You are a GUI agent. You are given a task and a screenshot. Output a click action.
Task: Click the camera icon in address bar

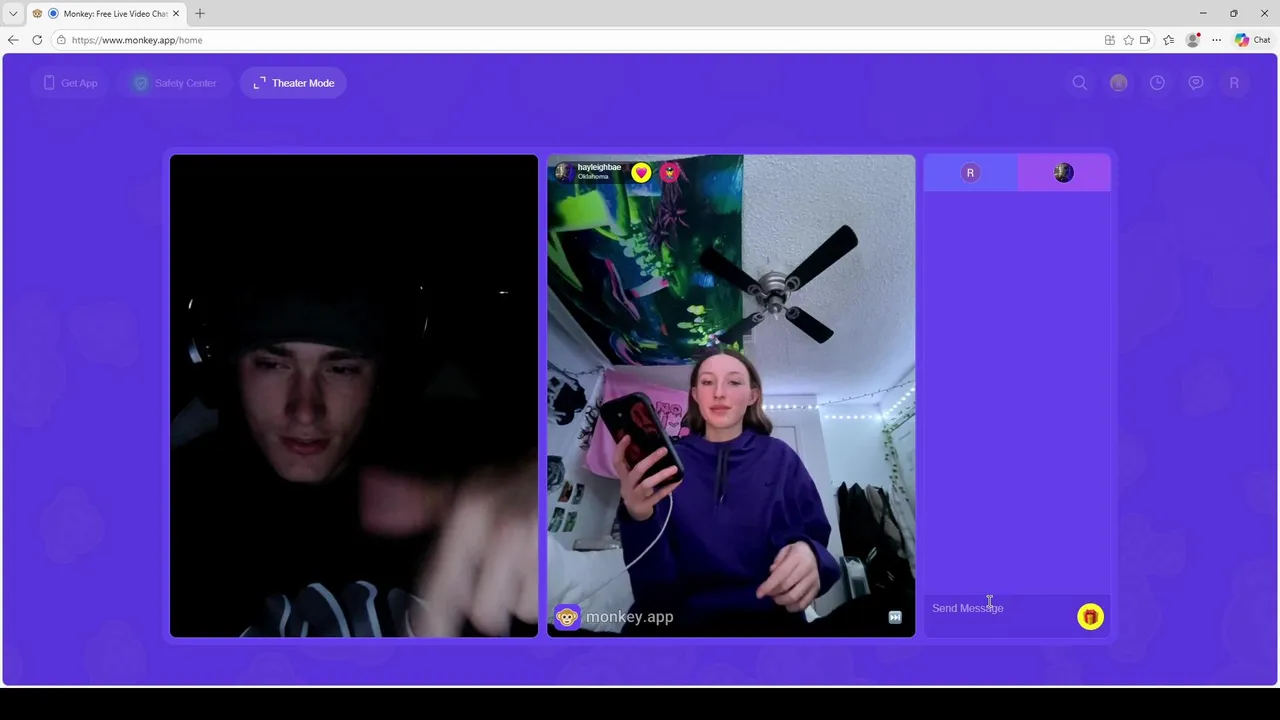[1145, 40]
